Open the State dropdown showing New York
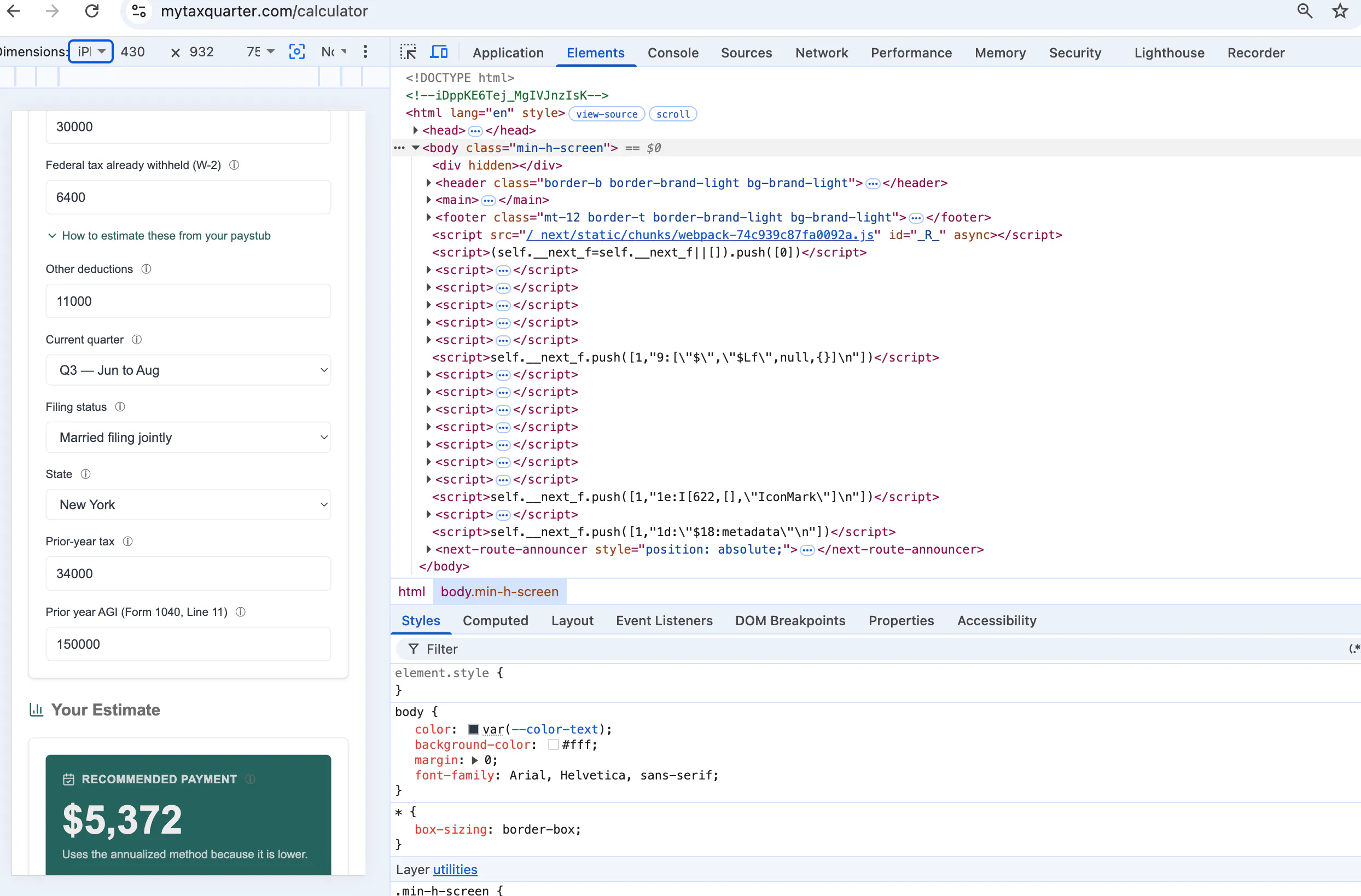 click(188, 504)
